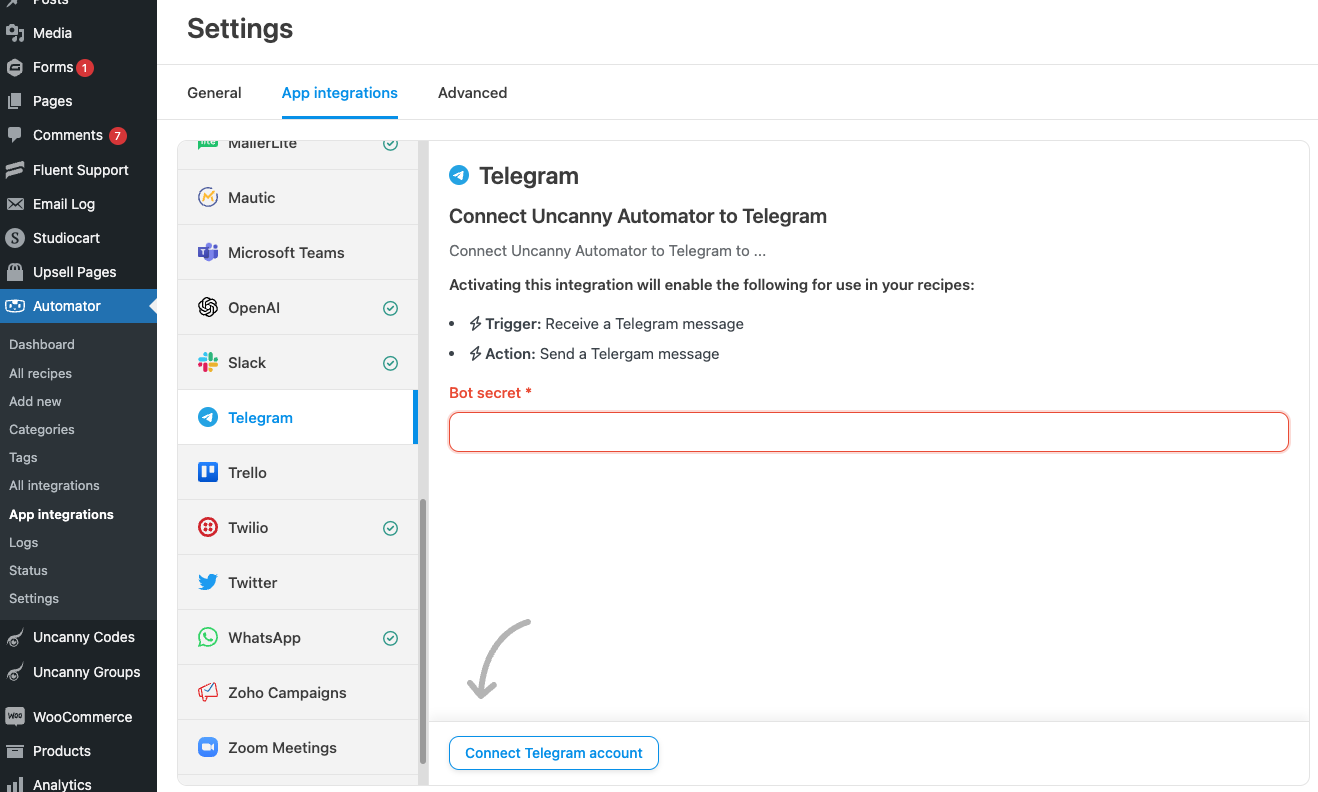1318x792 pixels.
Task: Open Categories submenu item
Action: tap(42, 429)
